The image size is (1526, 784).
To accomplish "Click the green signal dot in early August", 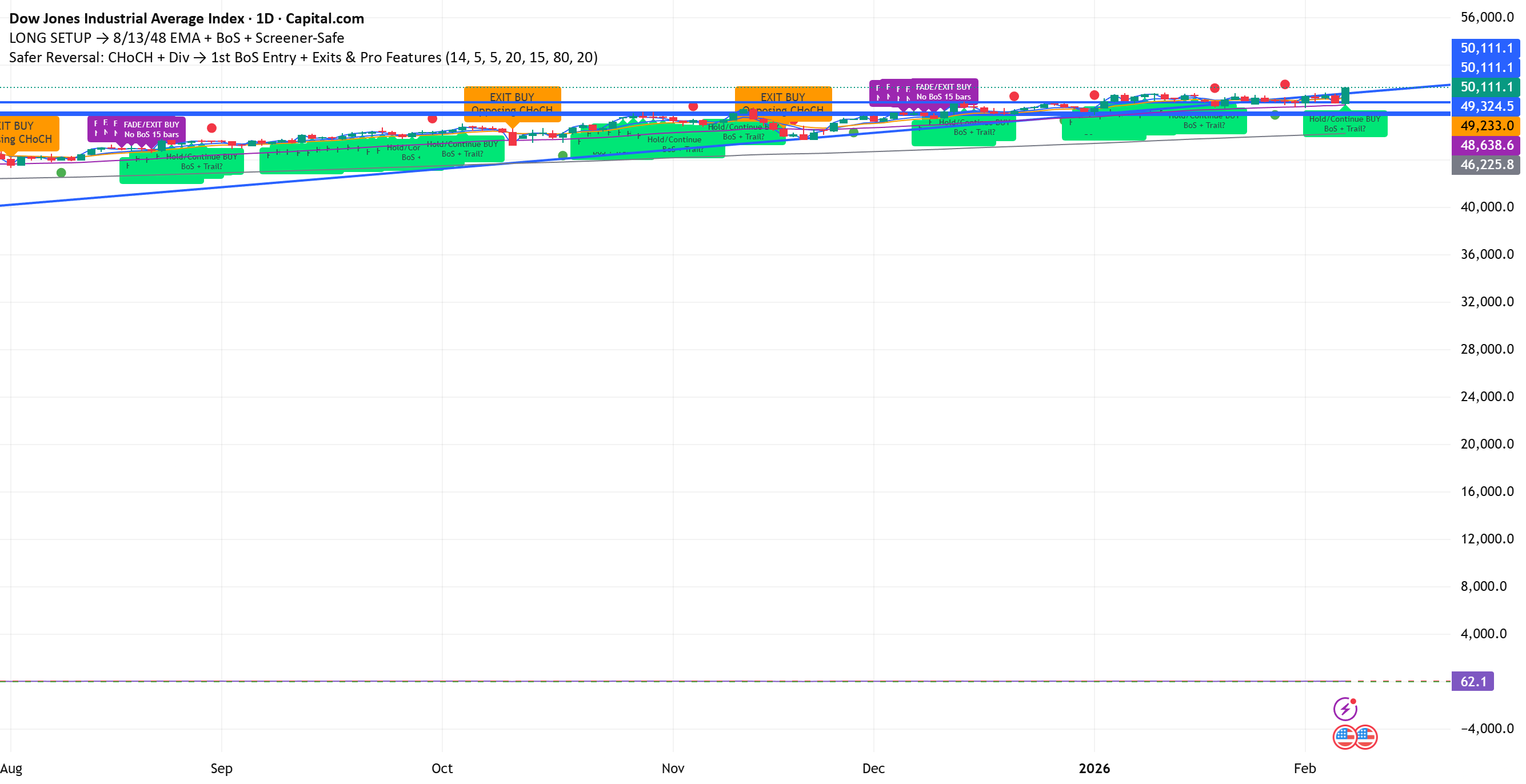I will tap(61, 173).
